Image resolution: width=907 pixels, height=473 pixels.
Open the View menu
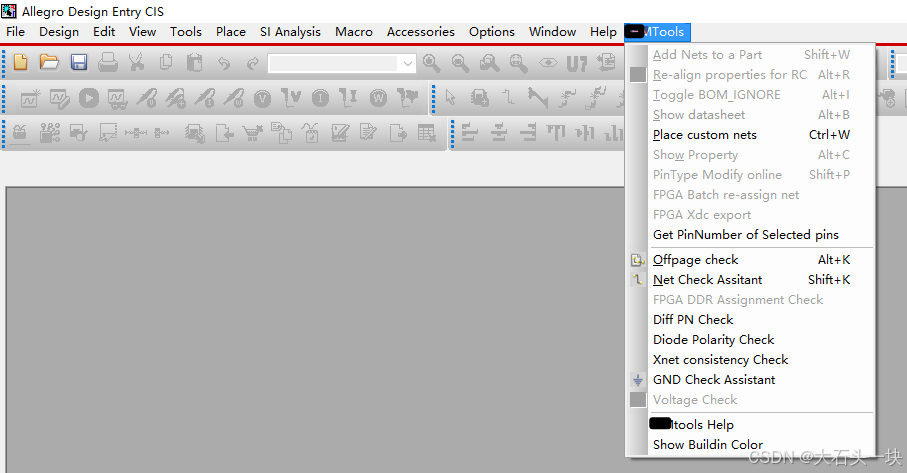[x=142, y=32]
